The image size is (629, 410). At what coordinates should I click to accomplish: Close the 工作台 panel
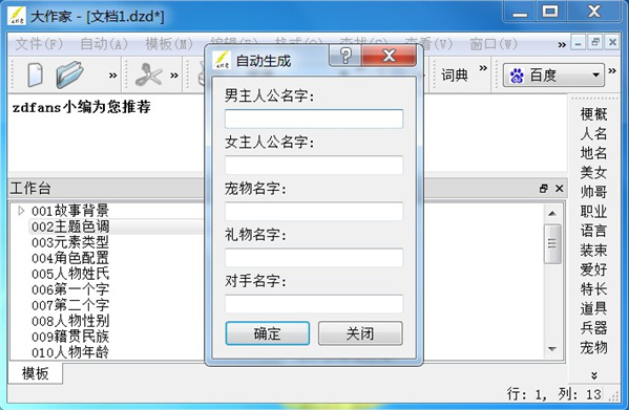(558, 188)
